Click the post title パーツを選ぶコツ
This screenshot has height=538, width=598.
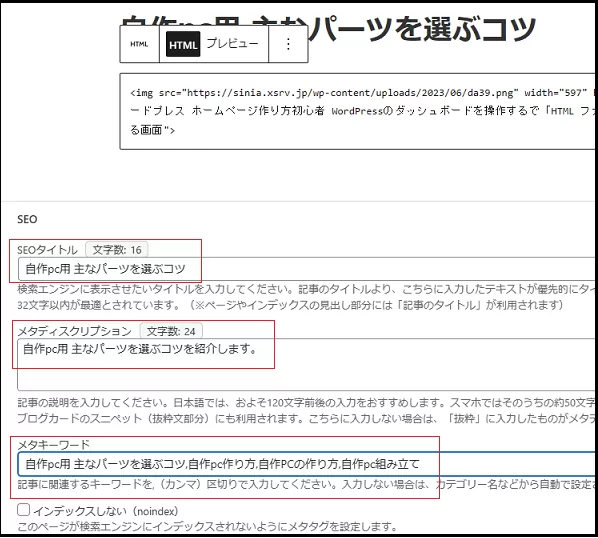point(423,29)
